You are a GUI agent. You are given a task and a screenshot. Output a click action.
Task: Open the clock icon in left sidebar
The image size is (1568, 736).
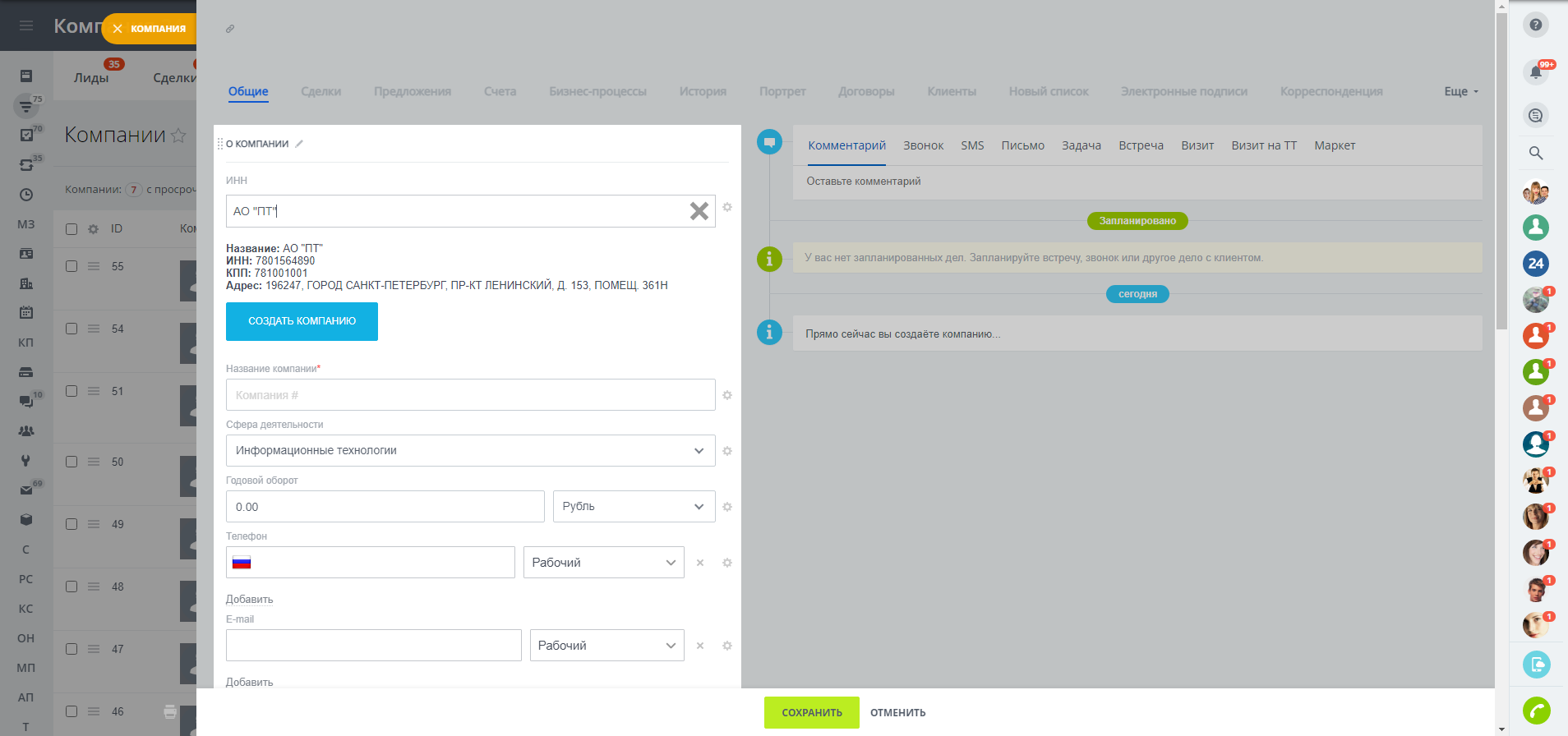[x=26, y=195]
